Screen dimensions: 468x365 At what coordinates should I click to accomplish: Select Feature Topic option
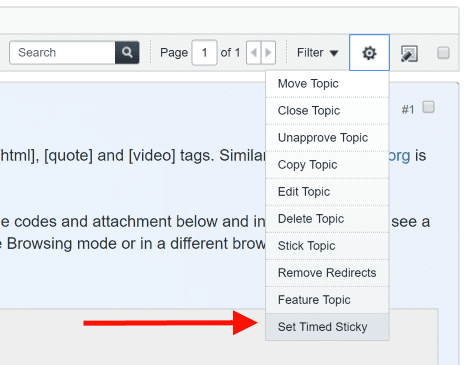pyautogui.click(x=327, y=300)
